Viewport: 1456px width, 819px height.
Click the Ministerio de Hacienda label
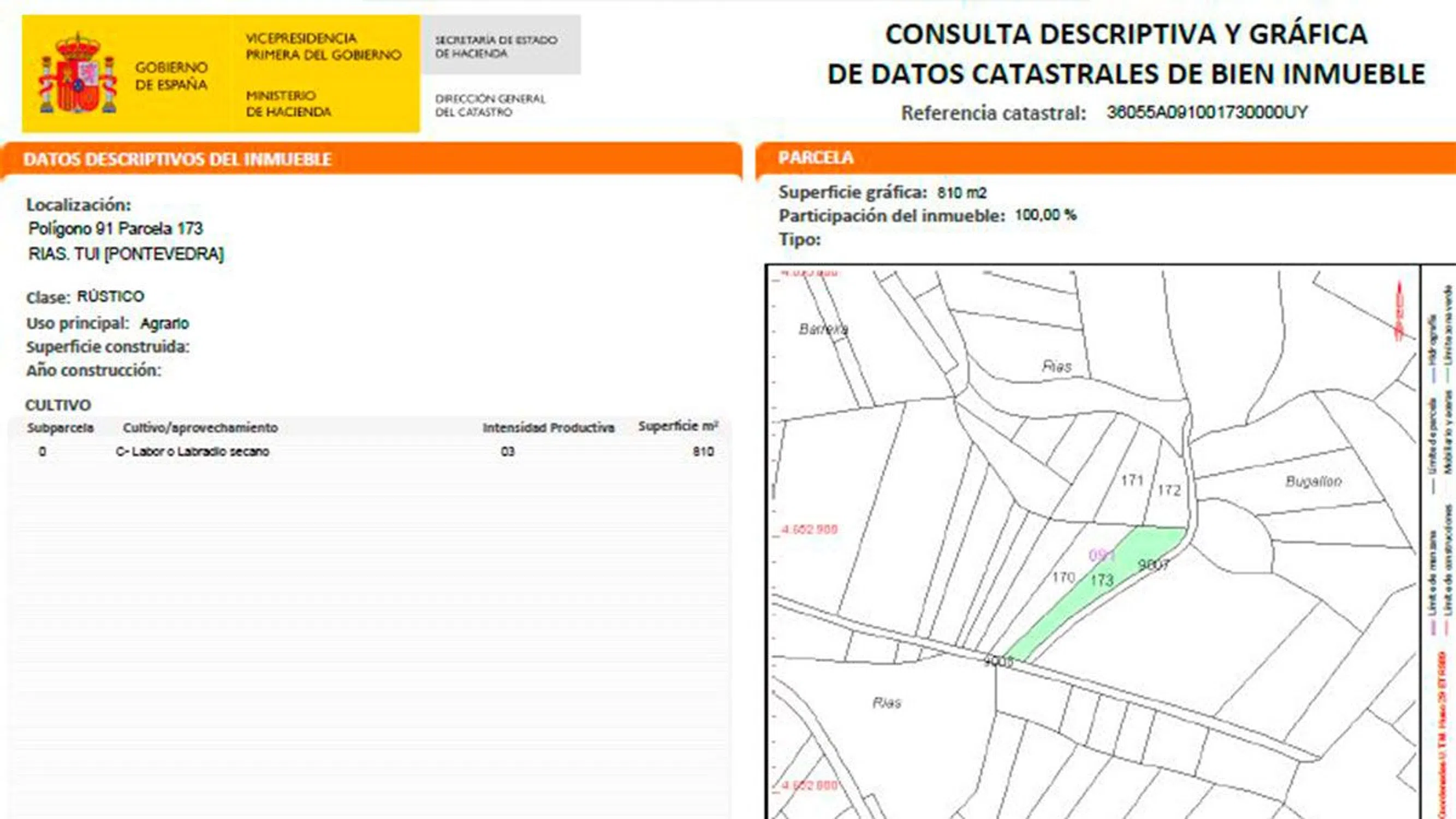point(288,103)
